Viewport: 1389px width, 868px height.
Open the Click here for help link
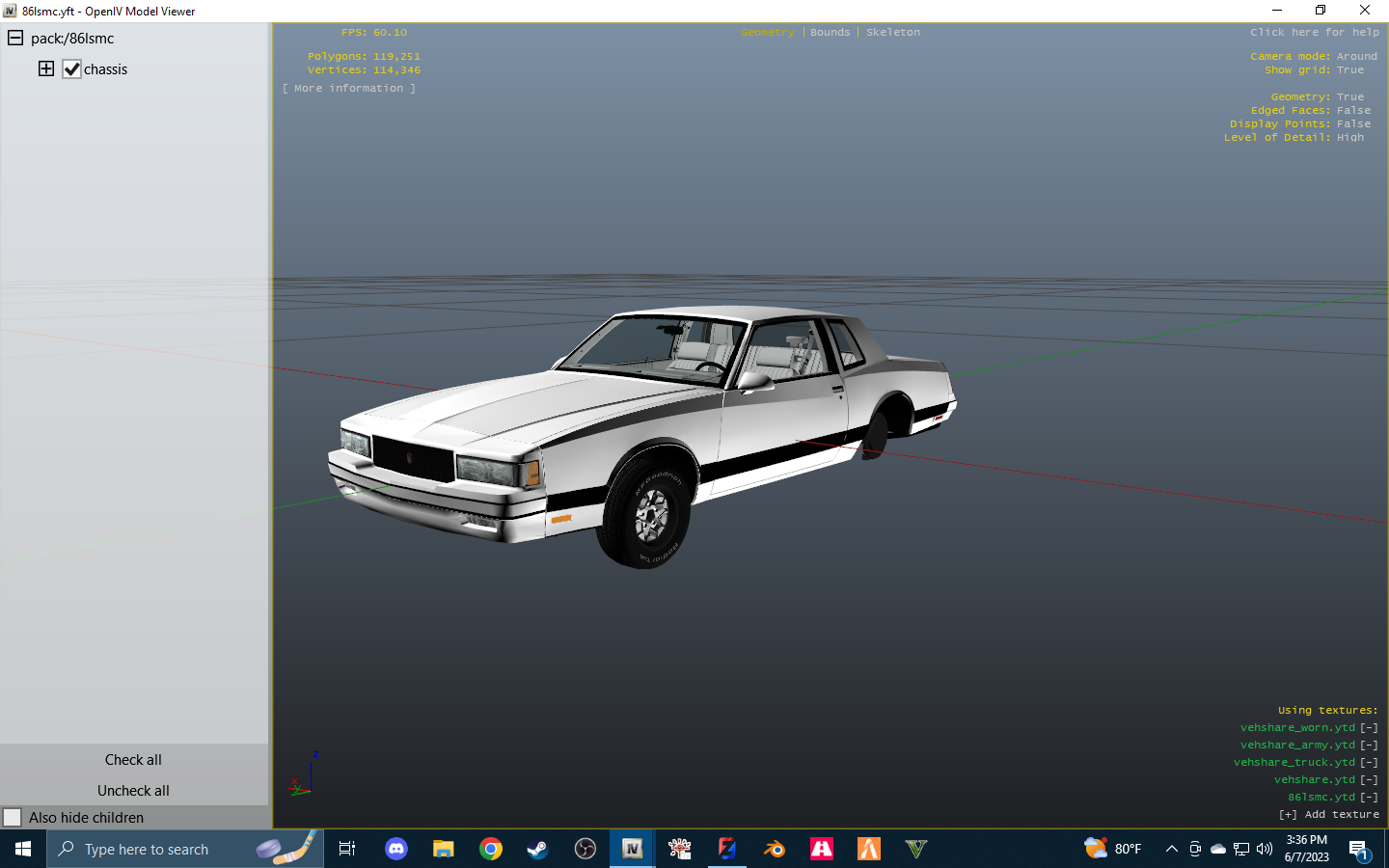[x=1314, y=32]
